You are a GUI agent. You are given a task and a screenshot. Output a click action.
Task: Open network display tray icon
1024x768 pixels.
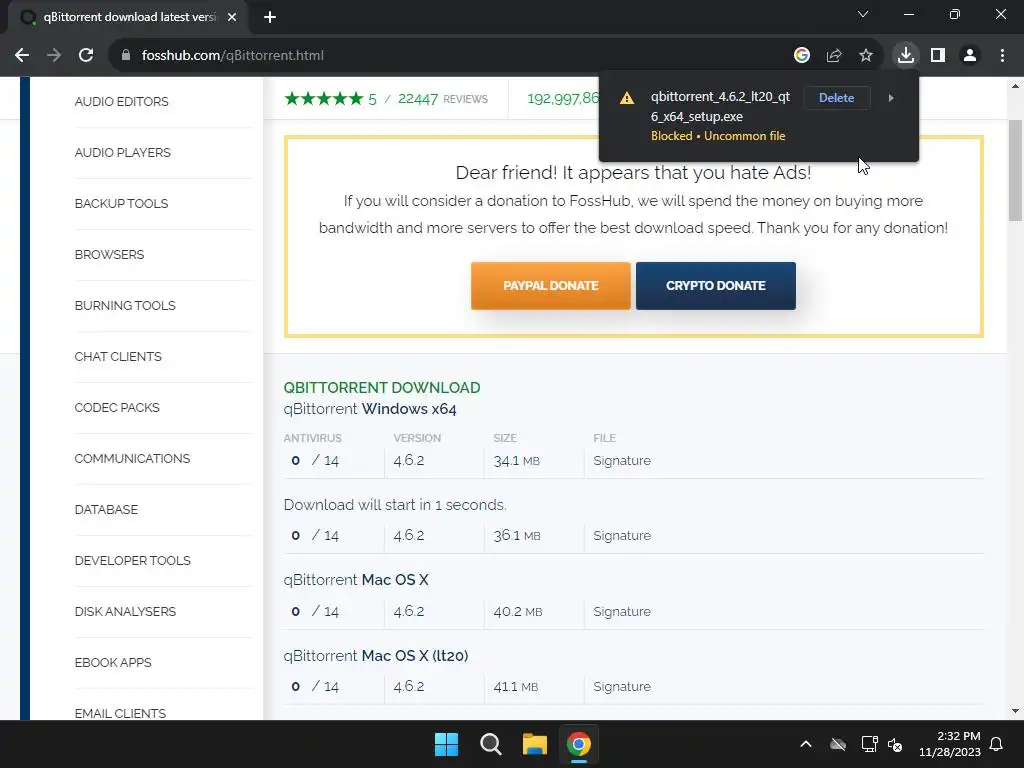[869, 744]
